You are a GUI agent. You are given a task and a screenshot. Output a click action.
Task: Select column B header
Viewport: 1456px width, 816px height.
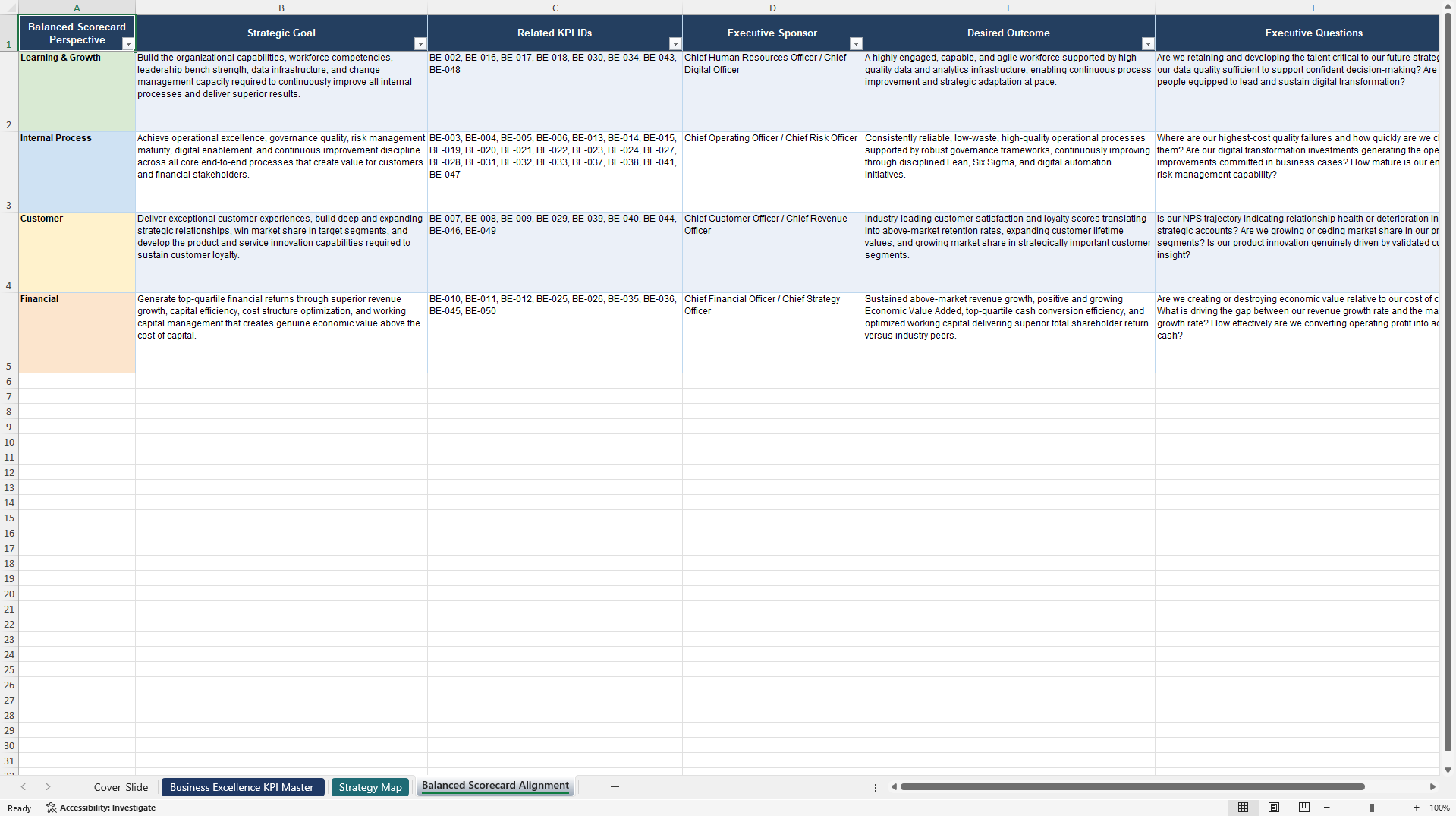click(281, 8)
